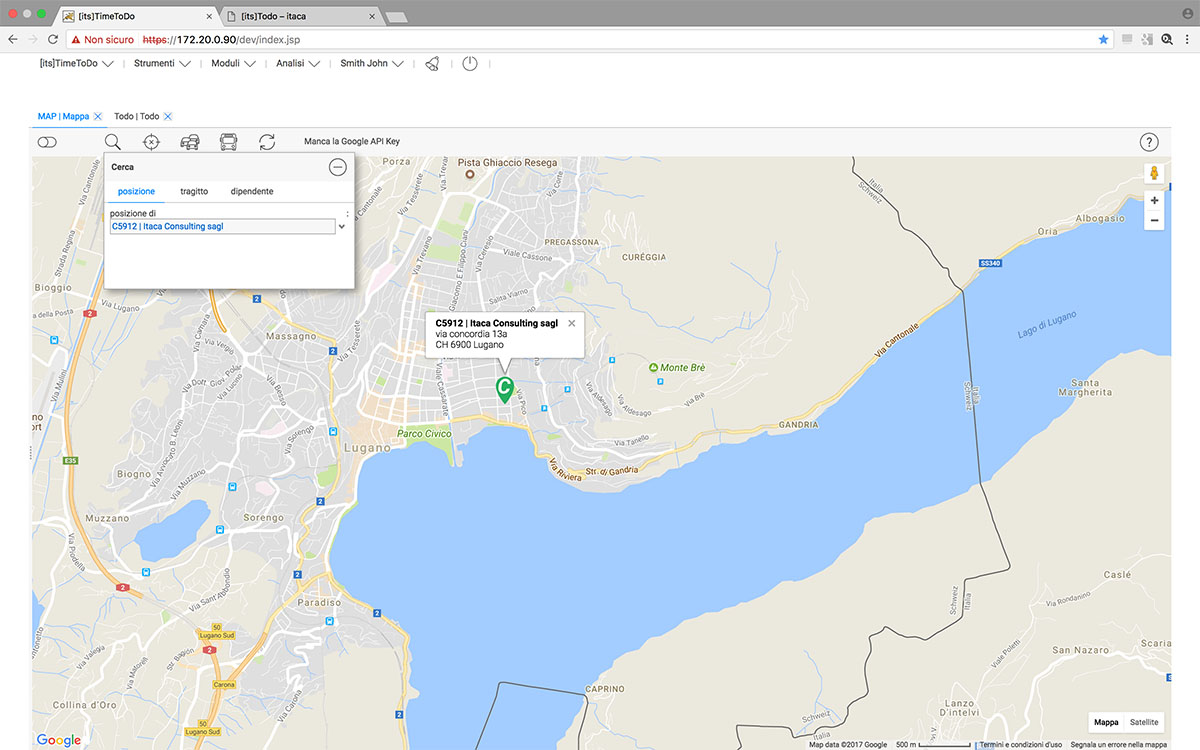Switch map view to Satellite
This screenshot has width=1200, height=750.
[1144, 722]
